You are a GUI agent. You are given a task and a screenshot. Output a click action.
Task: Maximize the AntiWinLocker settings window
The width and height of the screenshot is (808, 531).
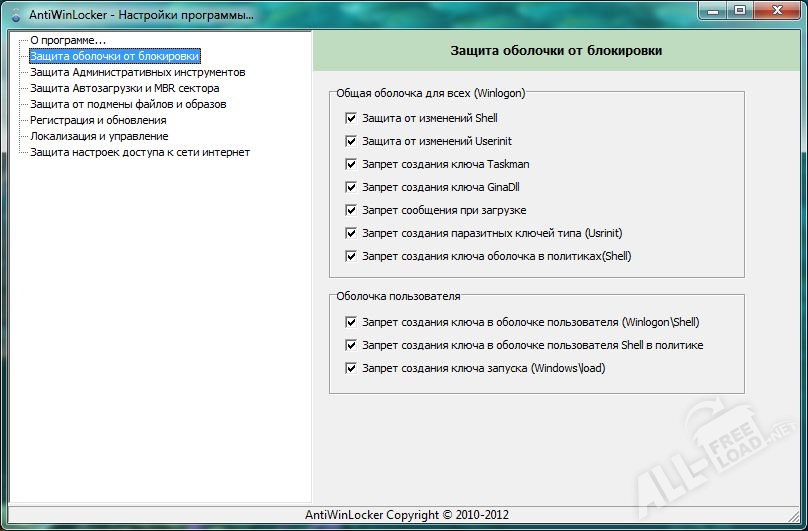click(739, 11)
